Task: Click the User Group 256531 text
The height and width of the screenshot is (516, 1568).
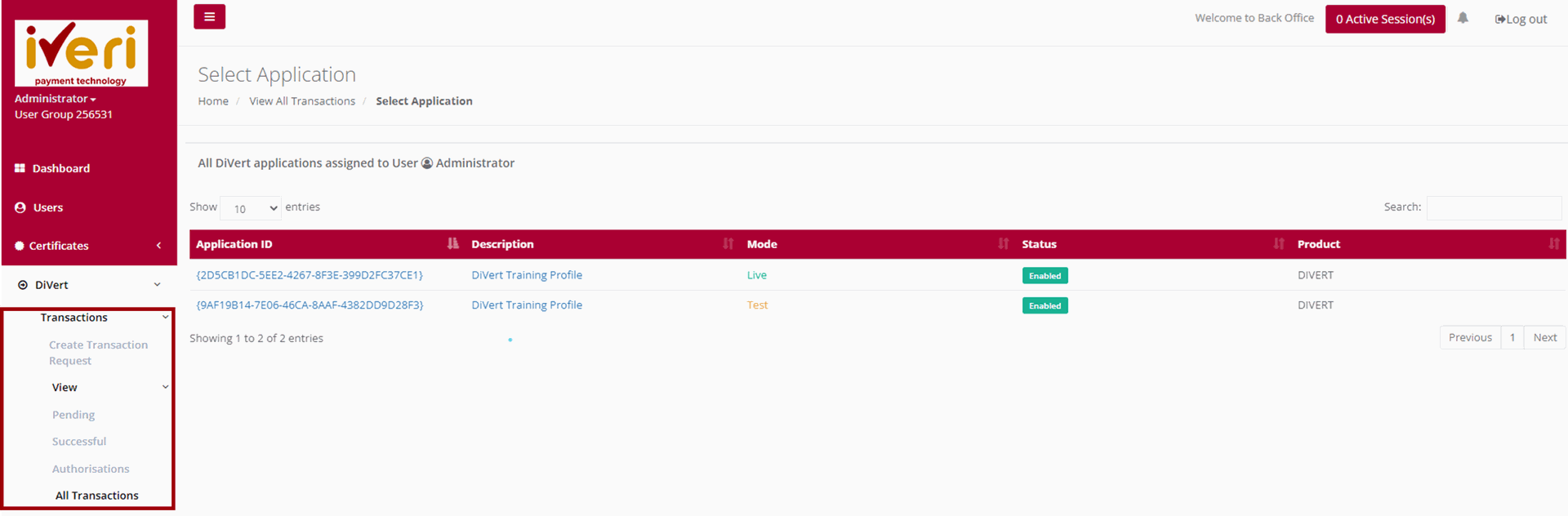Action: pyautogui.click(x=64, y=114)
